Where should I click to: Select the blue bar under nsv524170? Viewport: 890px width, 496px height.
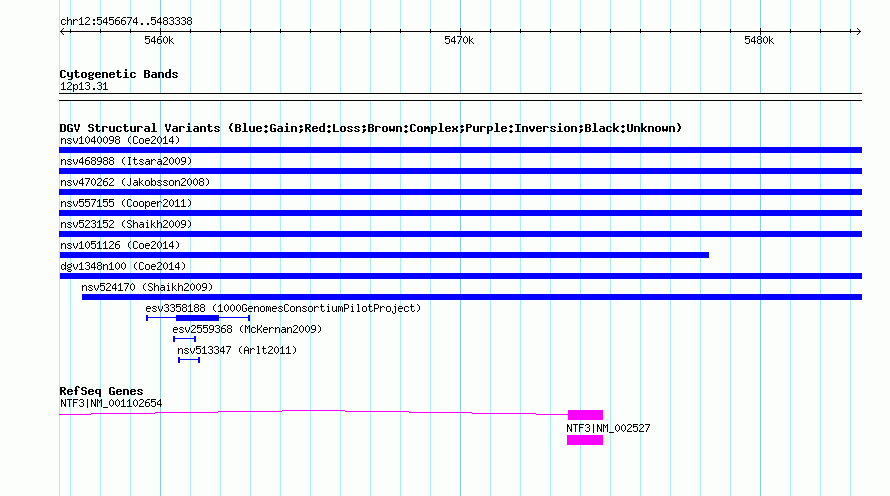tap(472, 297)
